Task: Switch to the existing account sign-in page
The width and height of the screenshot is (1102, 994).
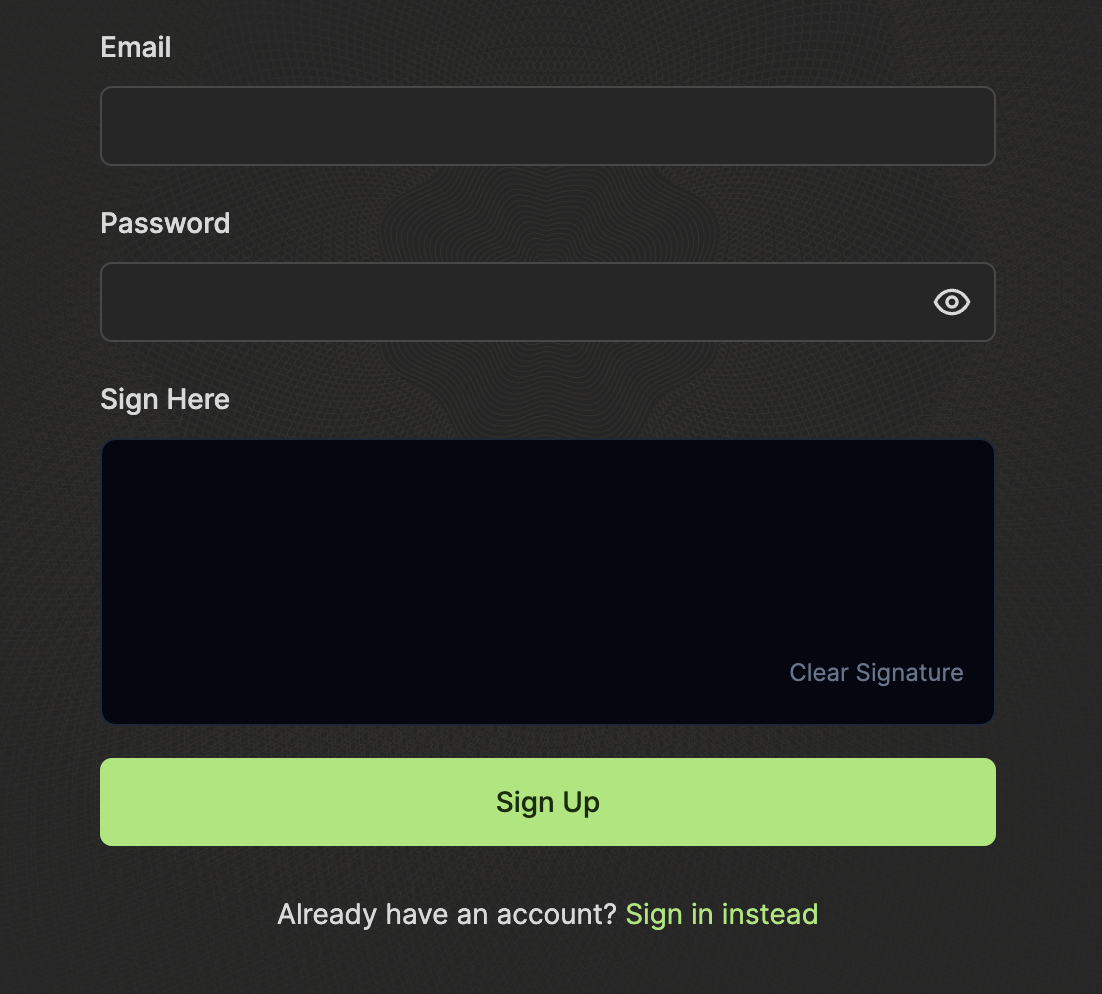Action: point(721,913)
